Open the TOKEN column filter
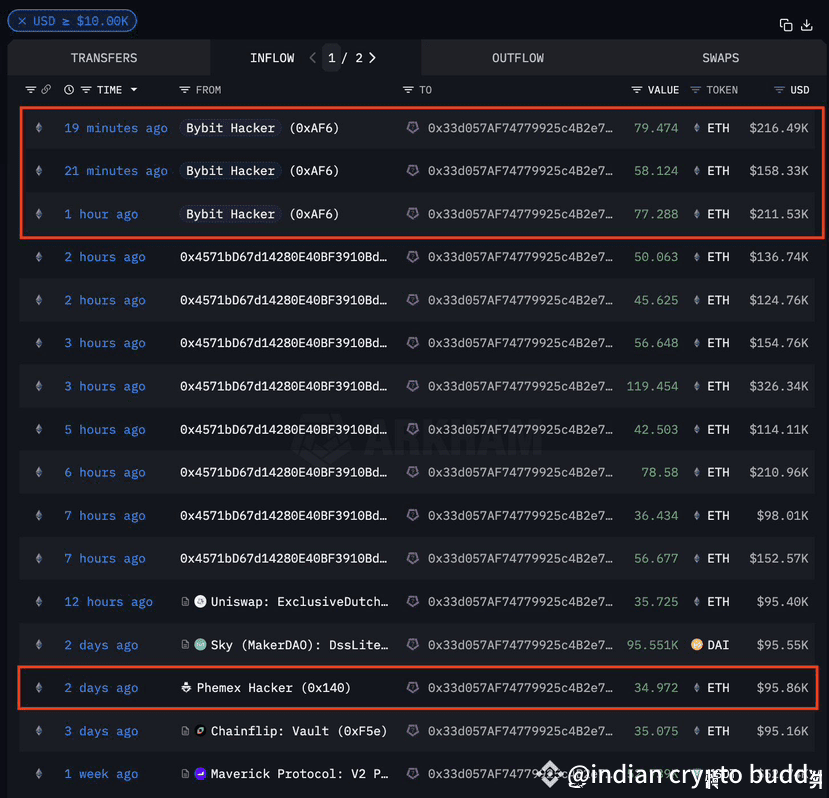 695,90
